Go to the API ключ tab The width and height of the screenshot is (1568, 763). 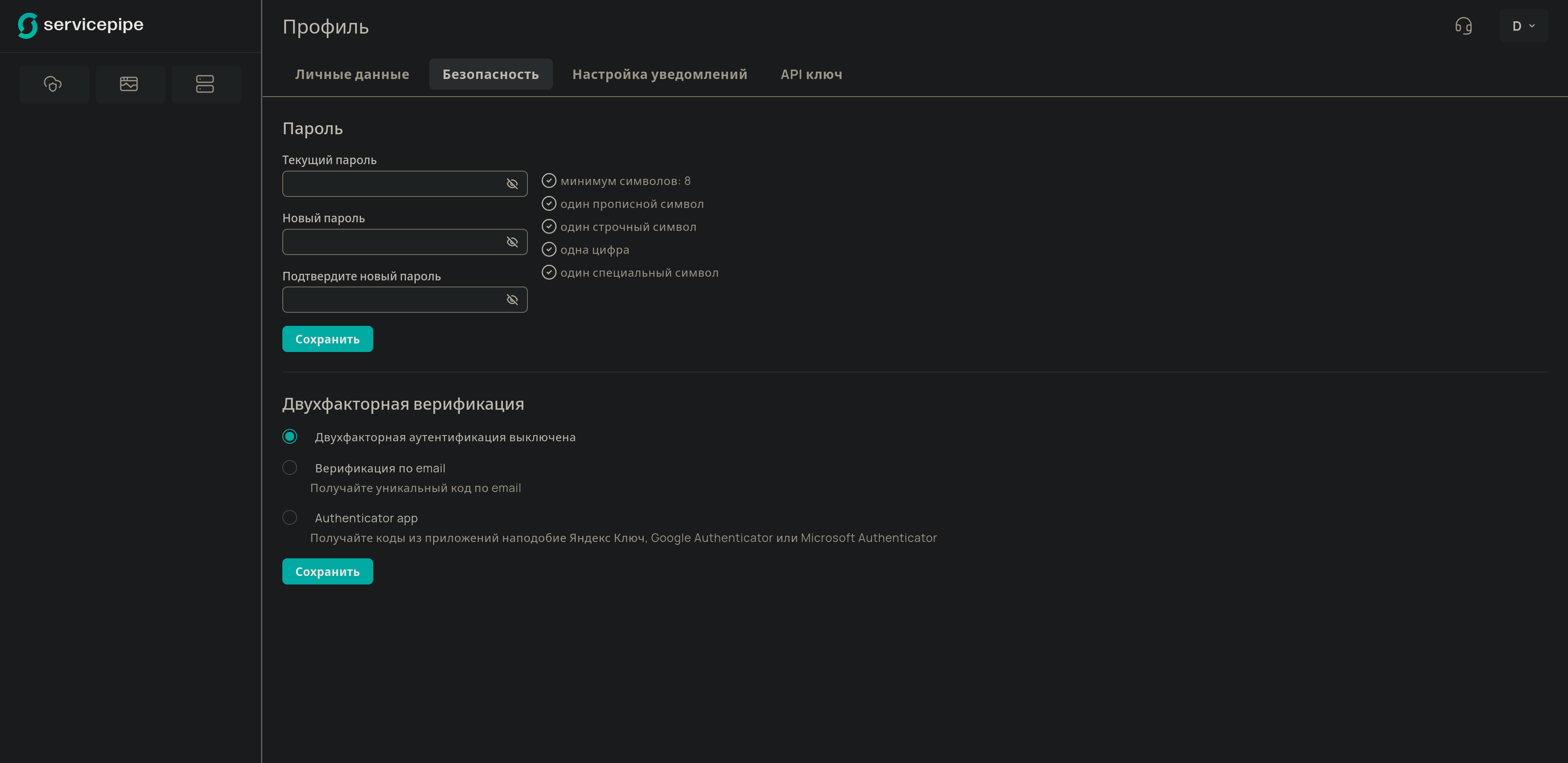(x=811, y=74)
